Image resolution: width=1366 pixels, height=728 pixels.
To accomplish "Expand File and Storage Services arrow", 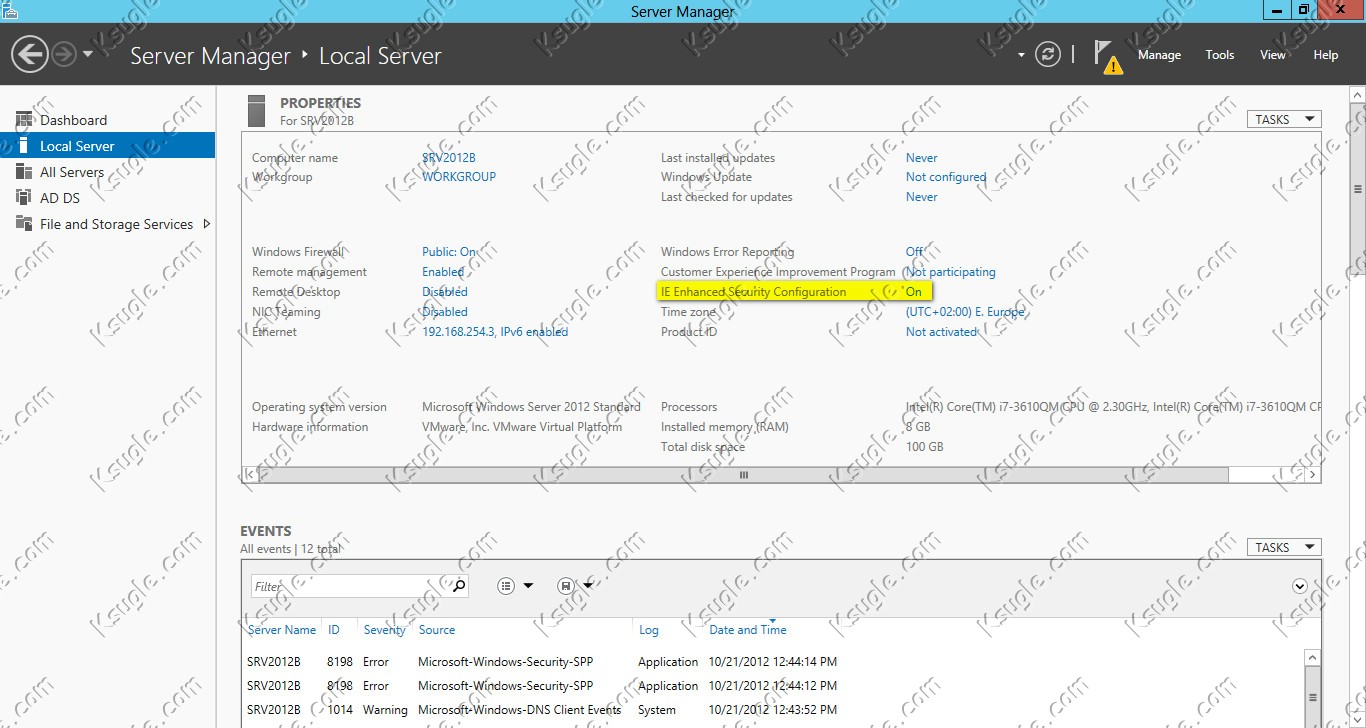I will tap(206, 224).
